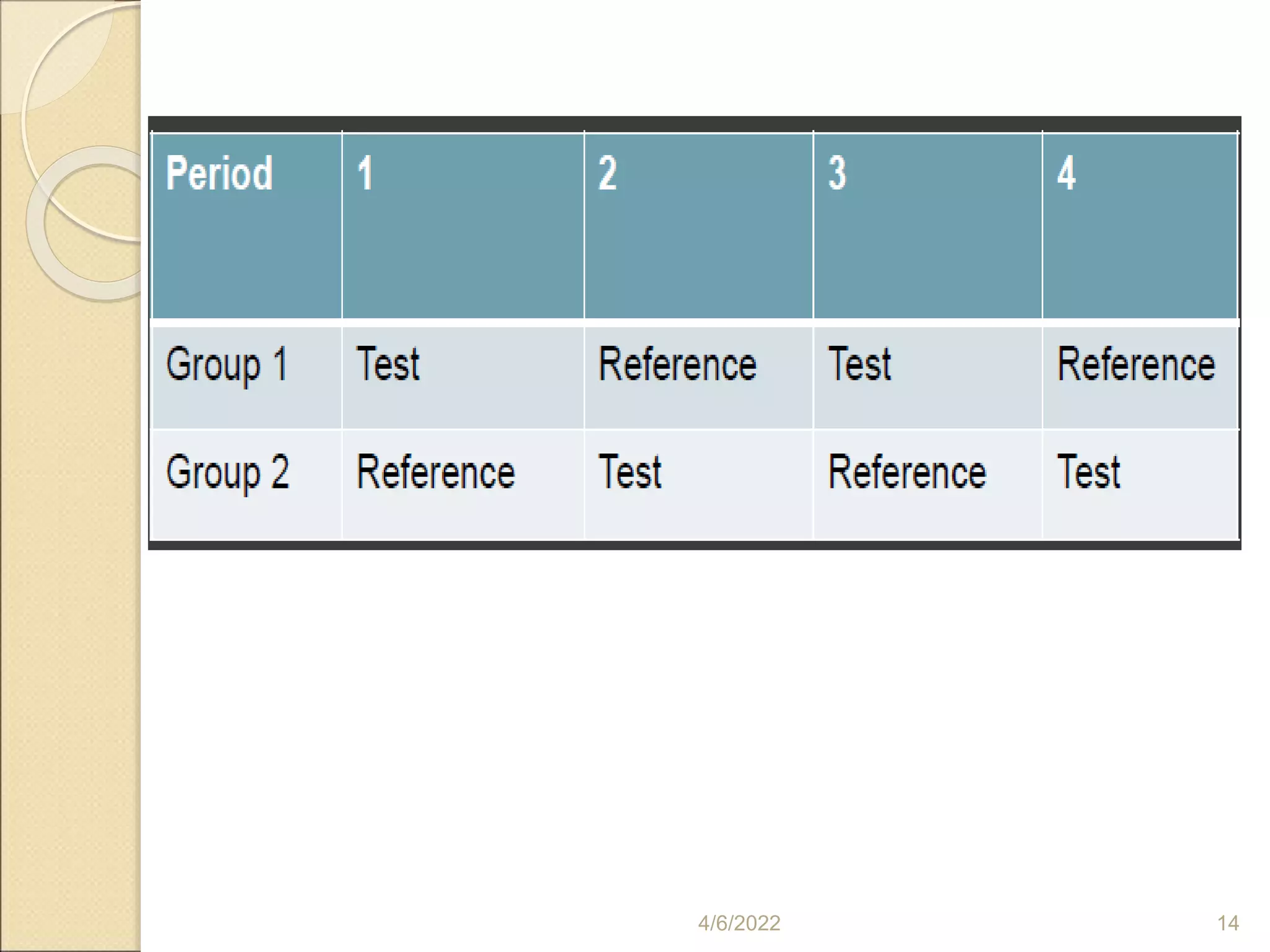Click the period 3 column header
The height and width of the screenshot is (952, 1270).
(x=837, y=174)
